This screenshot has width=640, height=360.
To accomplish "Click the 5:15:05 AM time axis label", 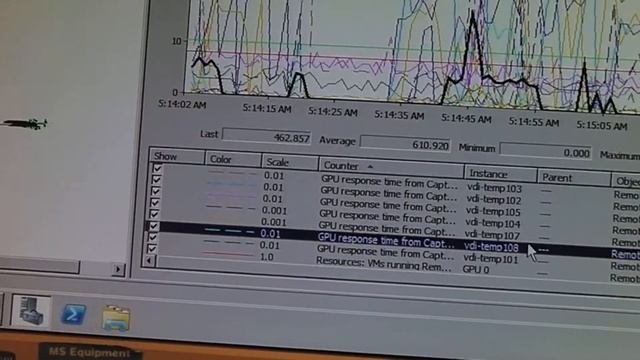I will [602, 125].
